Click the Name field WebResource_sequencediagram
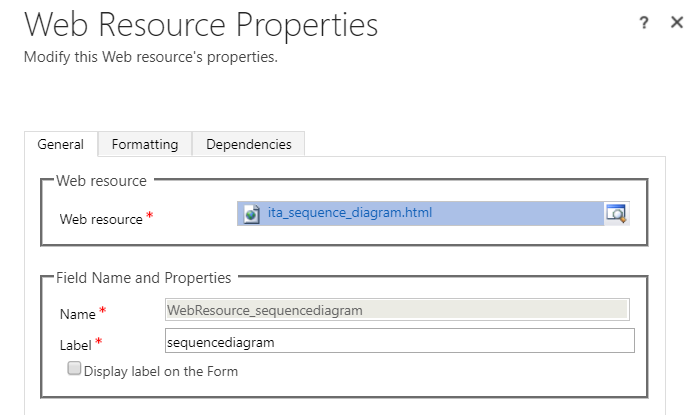The width and height of the screenshot is (700, 415). click(396, 310)
